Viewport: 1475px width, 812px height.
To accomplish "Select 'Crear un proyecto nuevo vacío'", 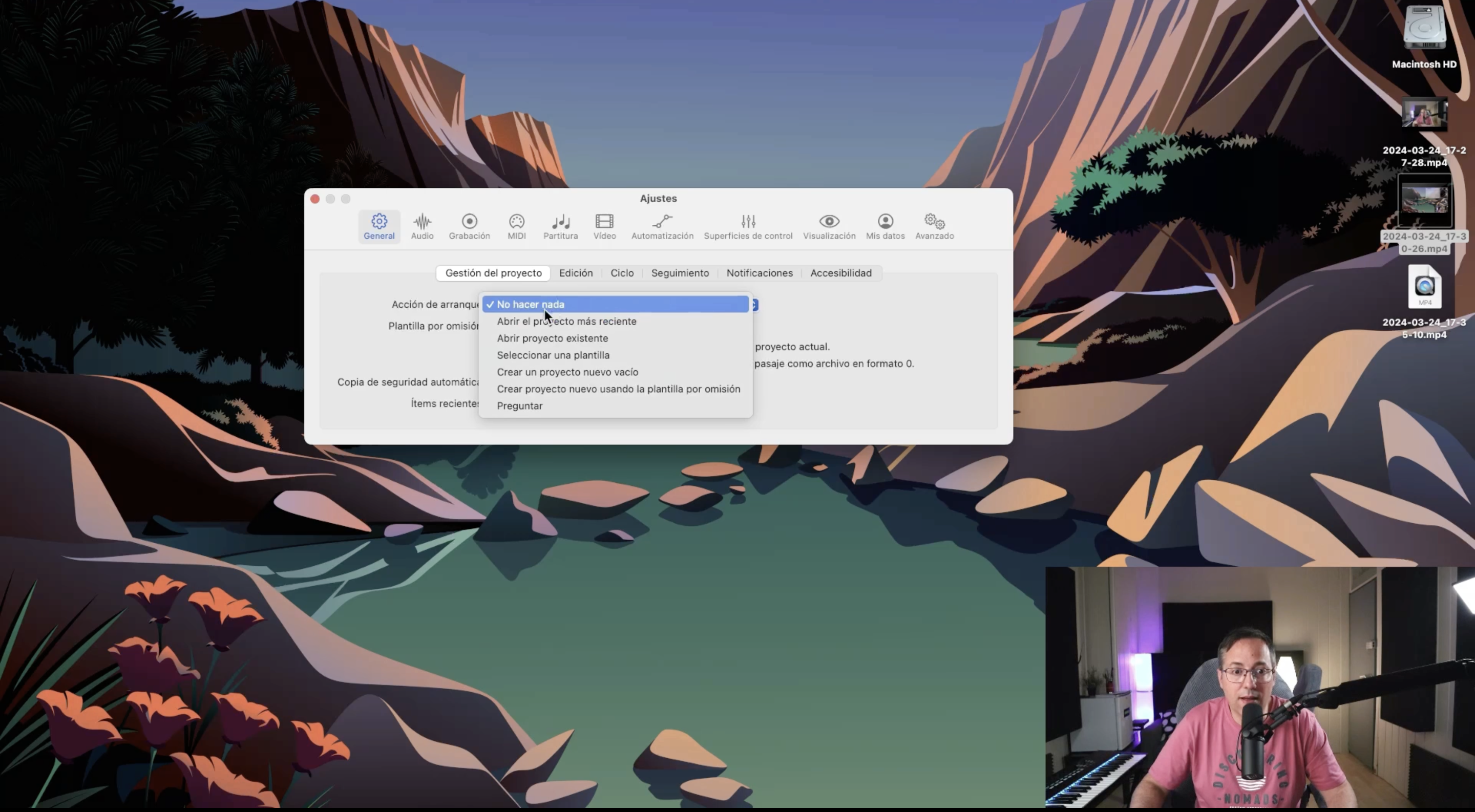I will tap(567, 372).
